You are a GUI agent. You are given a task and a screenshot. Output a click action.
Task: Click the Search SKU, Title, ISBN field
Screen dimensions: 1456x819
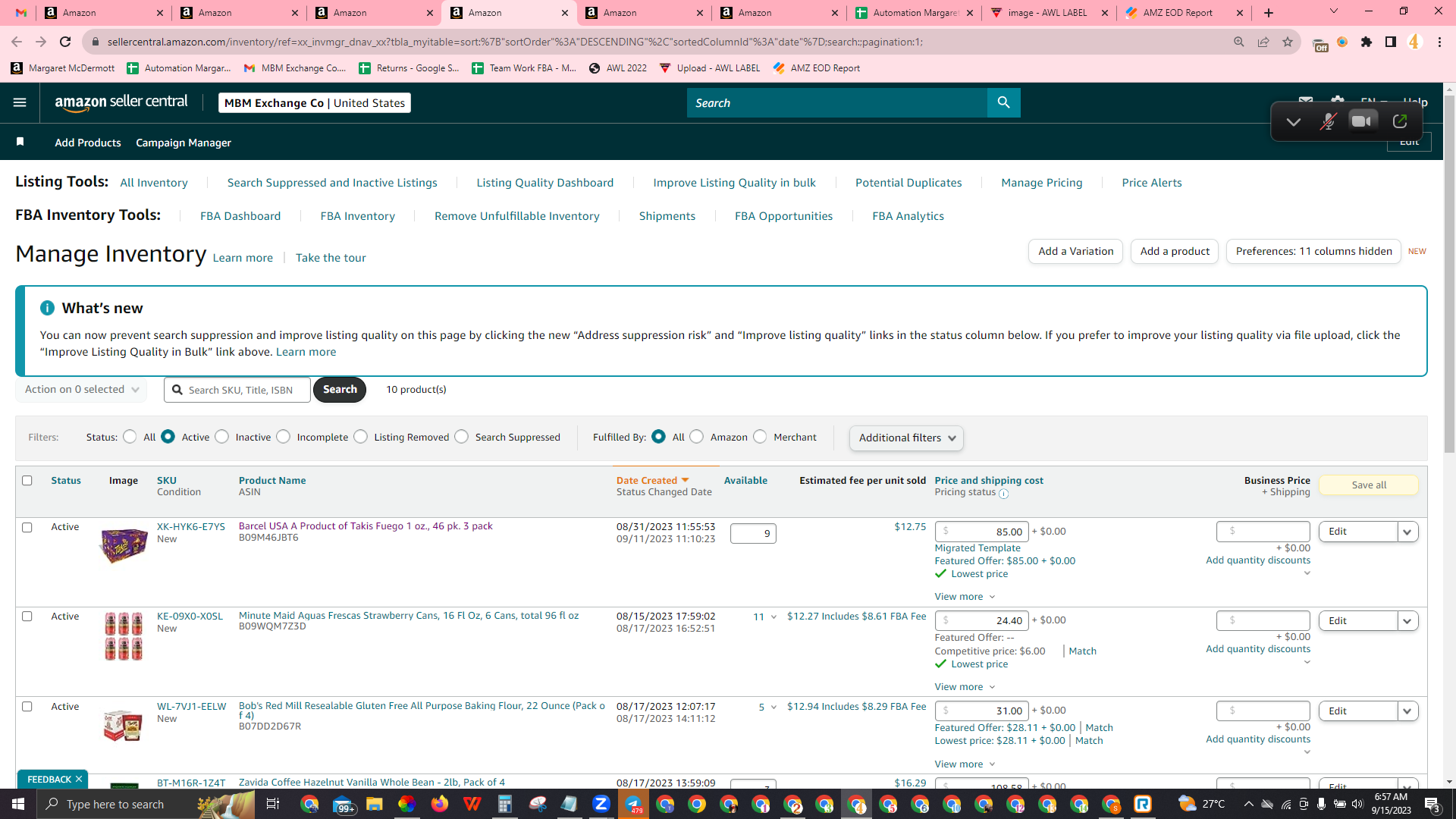coord(237,390)
